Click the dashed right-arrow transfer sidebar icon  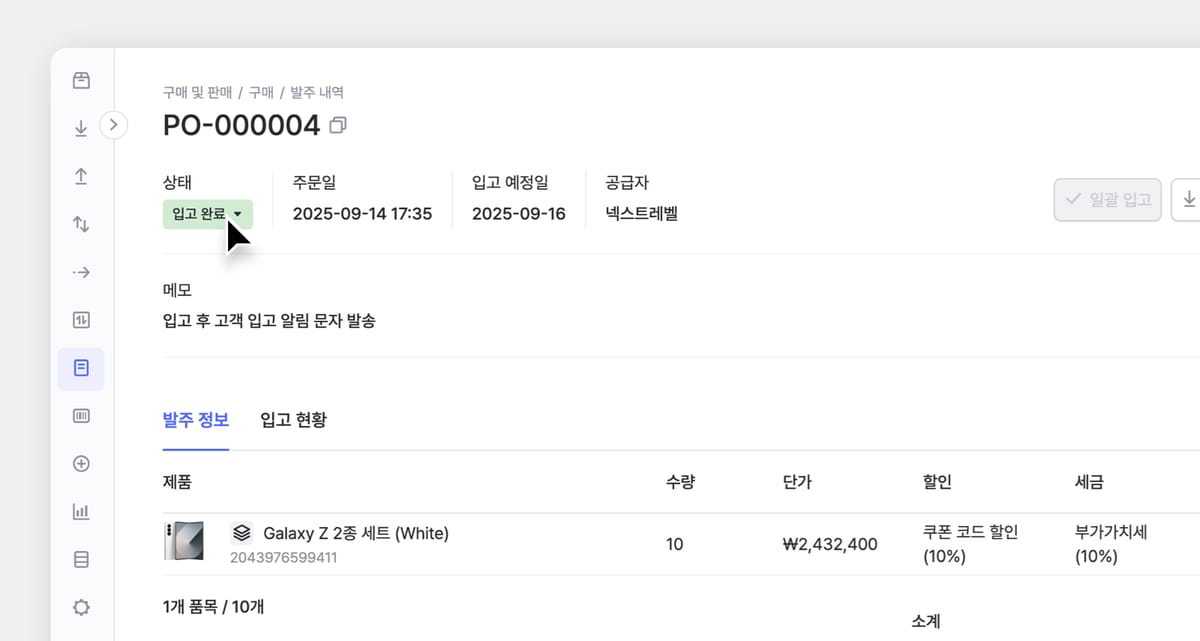[81, 272]
